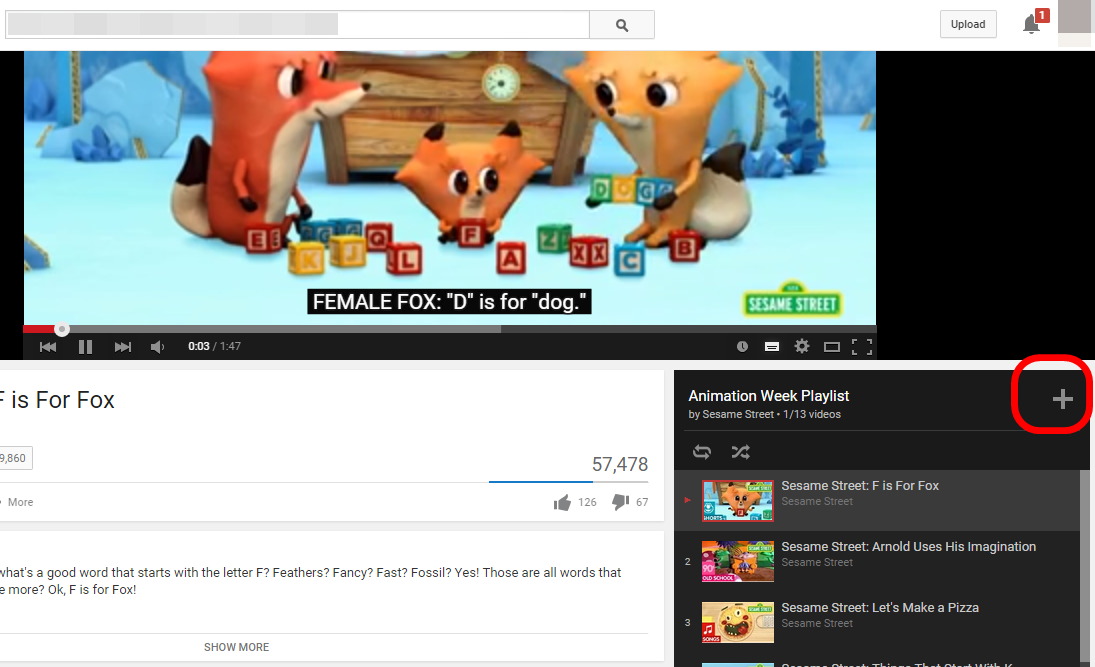Image resolution: width=1095 pixels, height=667 pixels.
Task: Open Sesame Street channel in playlist header
Action: [737, 414]
